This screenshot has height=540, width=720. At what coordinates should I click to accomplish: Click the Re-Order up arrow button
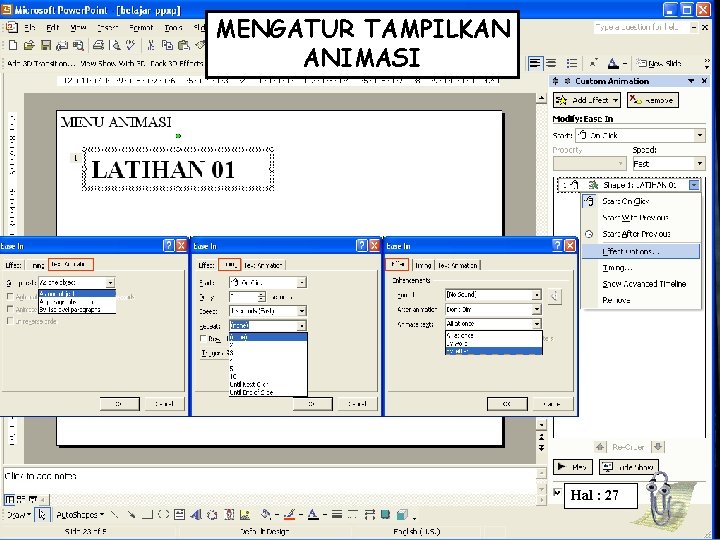600,446
